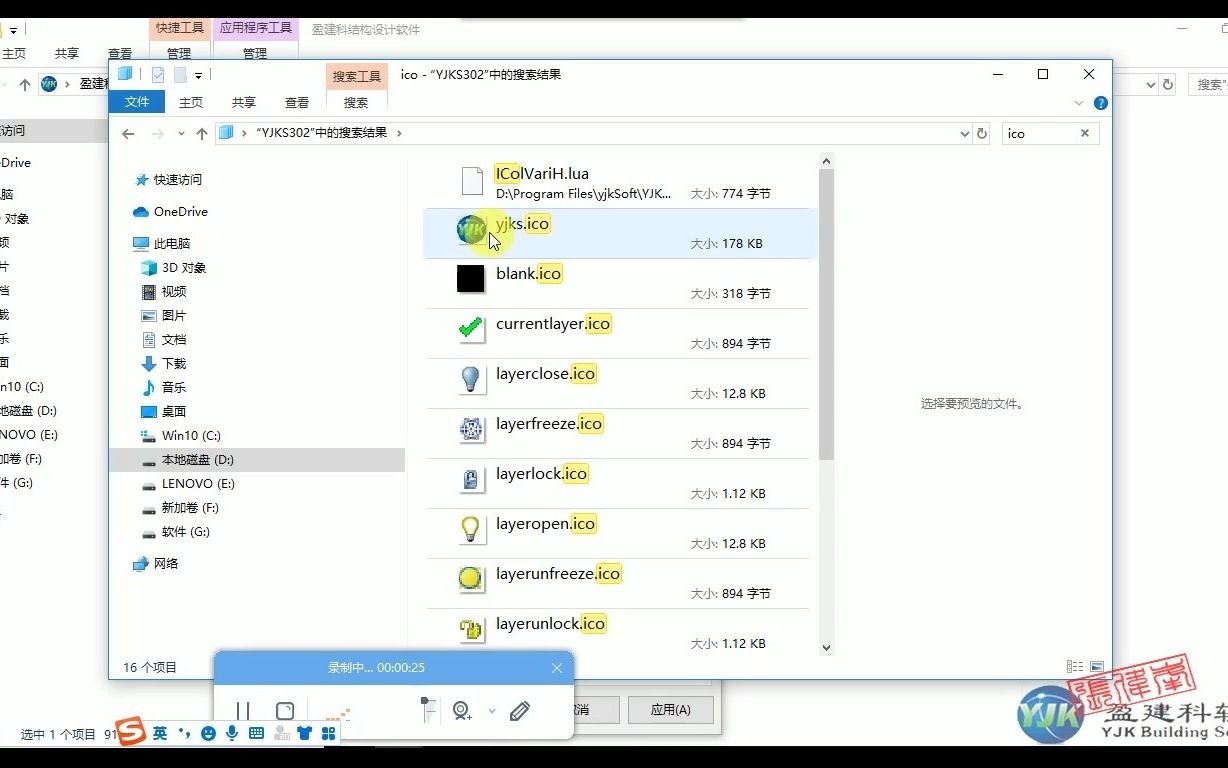
Task: Click the currentlayer.ico green checkmark icon
Action: (470, 328)
